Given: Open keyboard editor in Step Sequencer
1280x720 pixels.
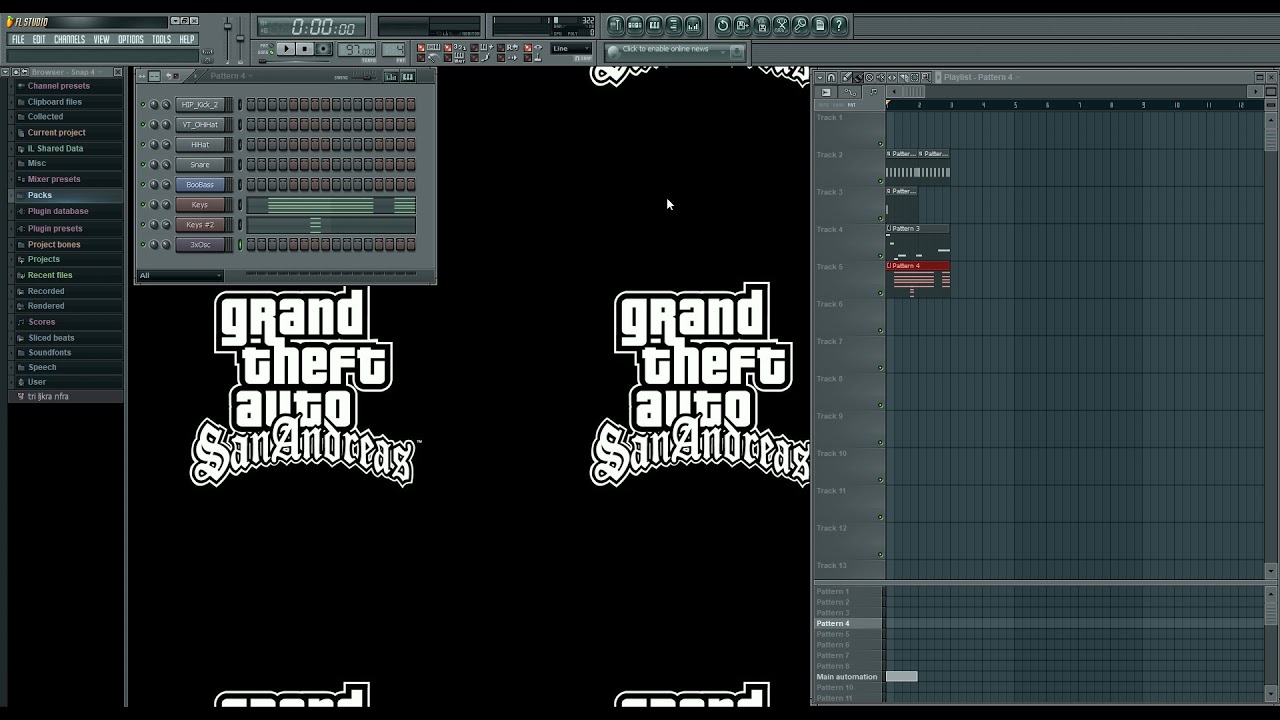Looking at the screenshot, I should [x=408, y=77].
